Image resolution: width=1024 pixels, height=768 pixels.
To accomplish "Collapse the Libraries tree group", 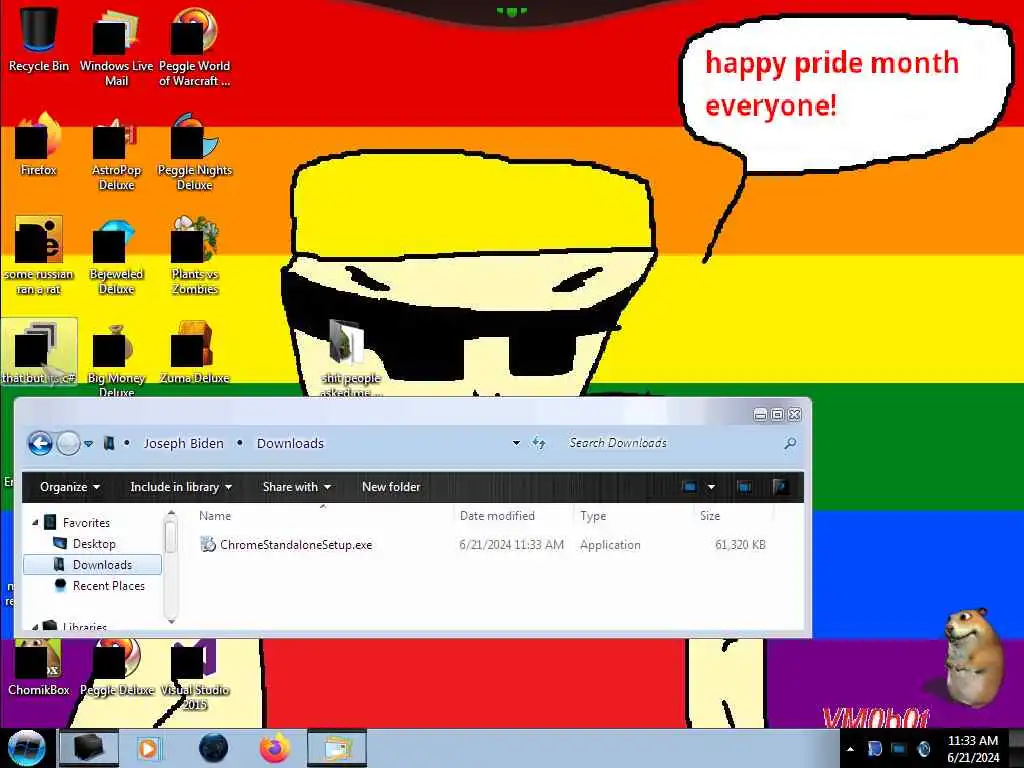I will [x=35, y=626].
